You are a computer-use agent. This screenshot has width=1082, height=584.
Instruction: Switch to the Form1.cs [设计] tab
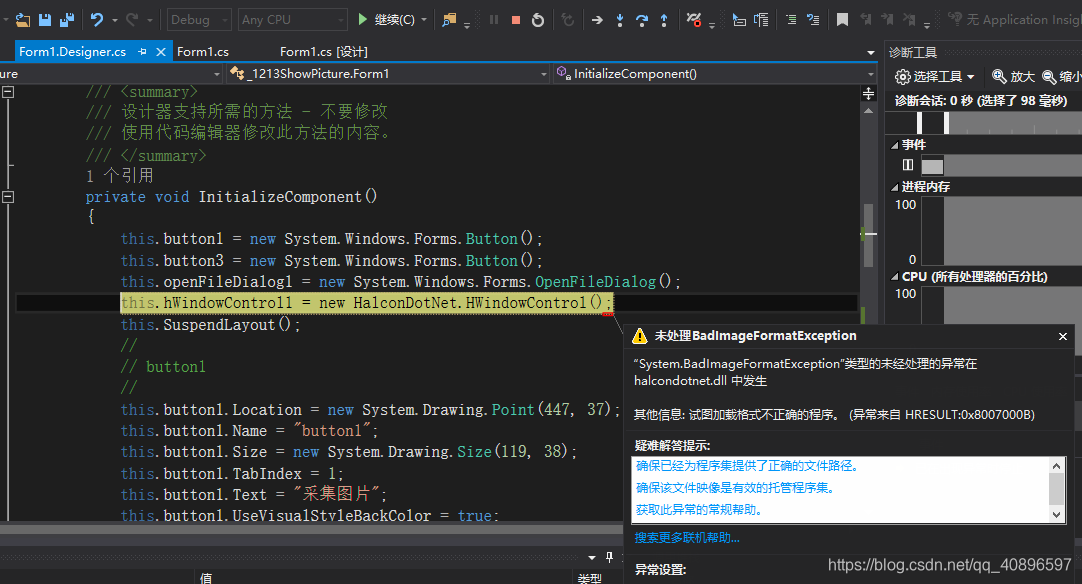pos(326,51)
